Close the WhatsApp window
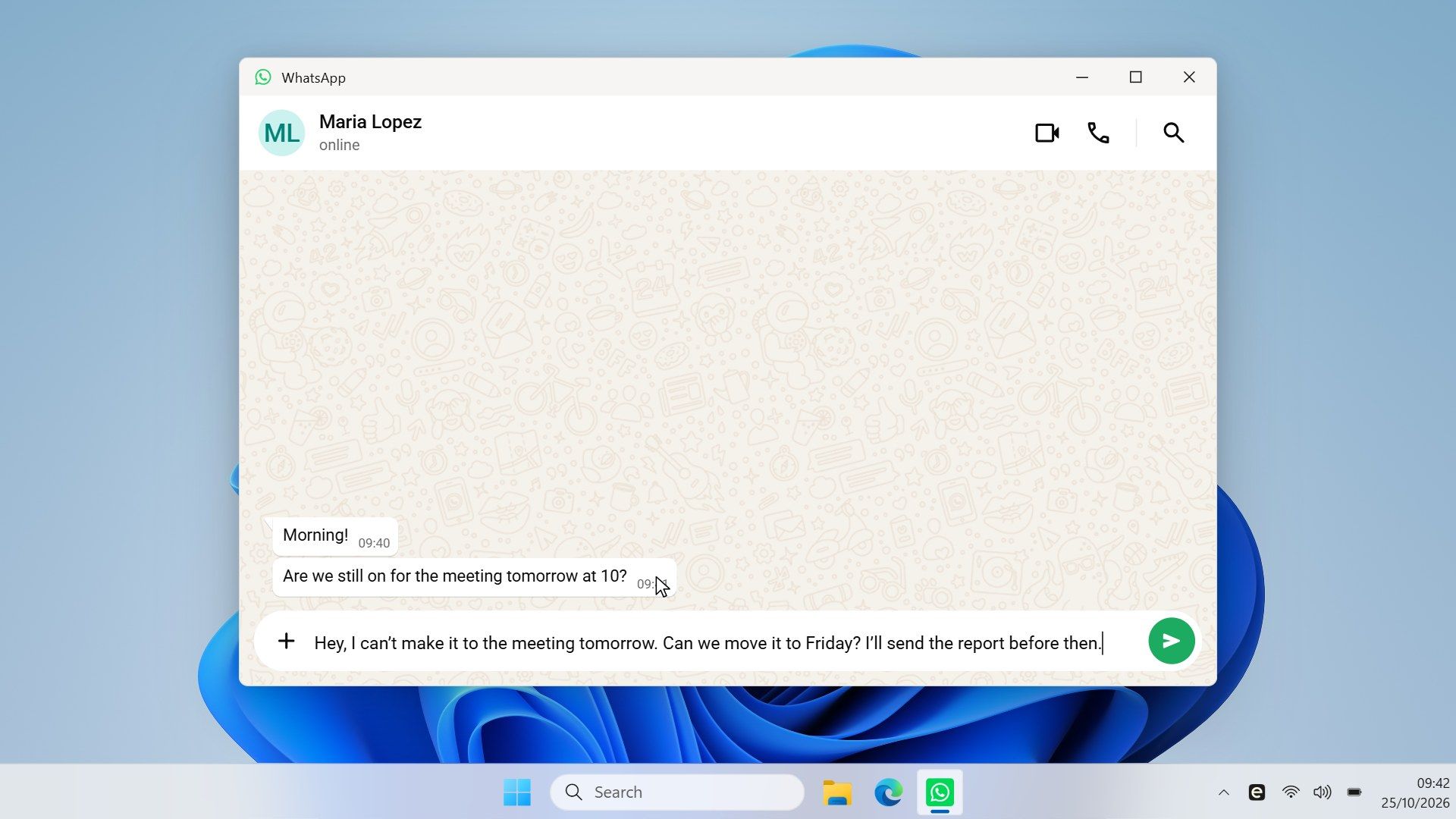The image size is (1456, 819). (1189, 77)
